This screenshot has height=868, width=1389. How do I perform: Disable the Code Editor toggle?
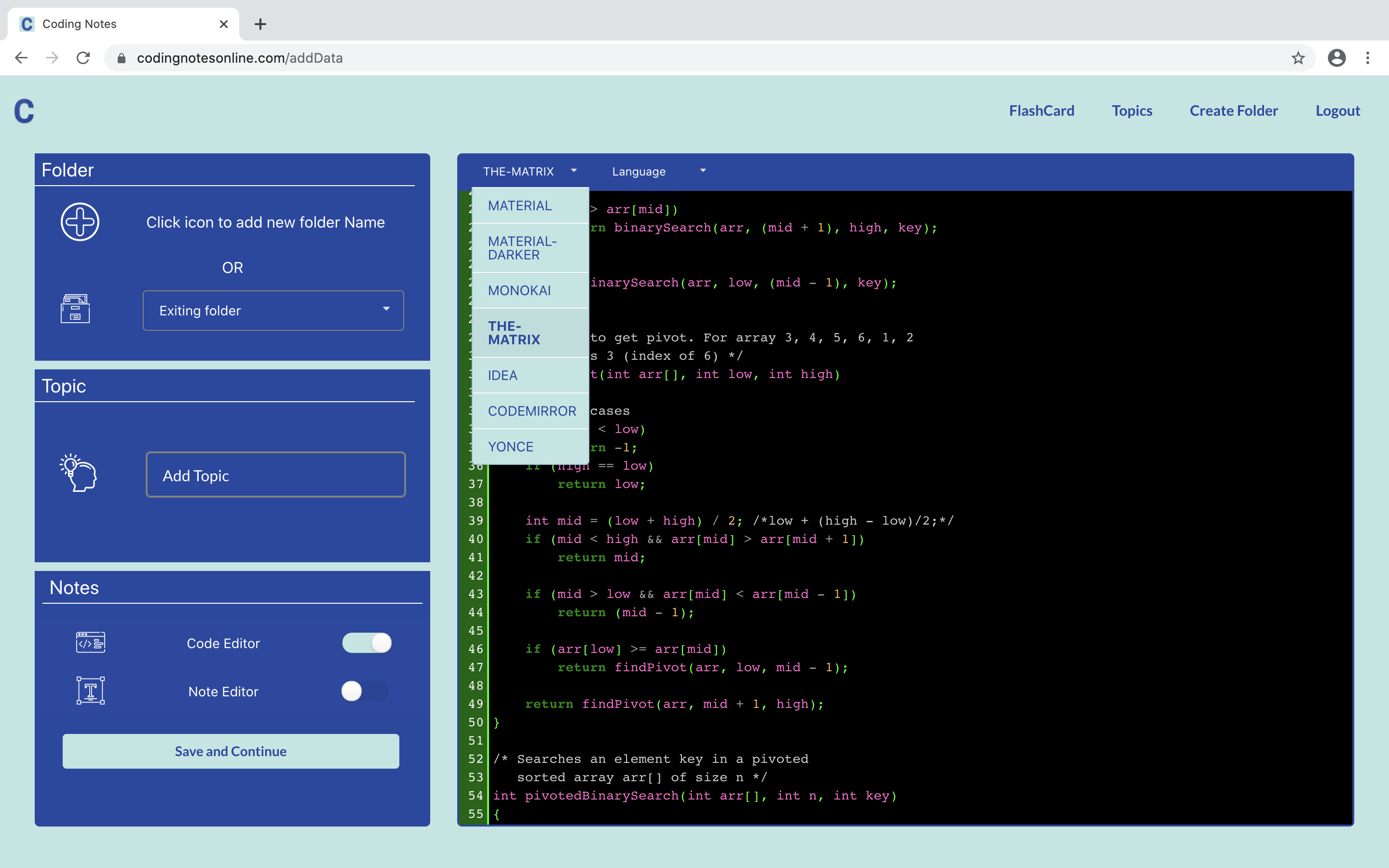pos(368,643)
